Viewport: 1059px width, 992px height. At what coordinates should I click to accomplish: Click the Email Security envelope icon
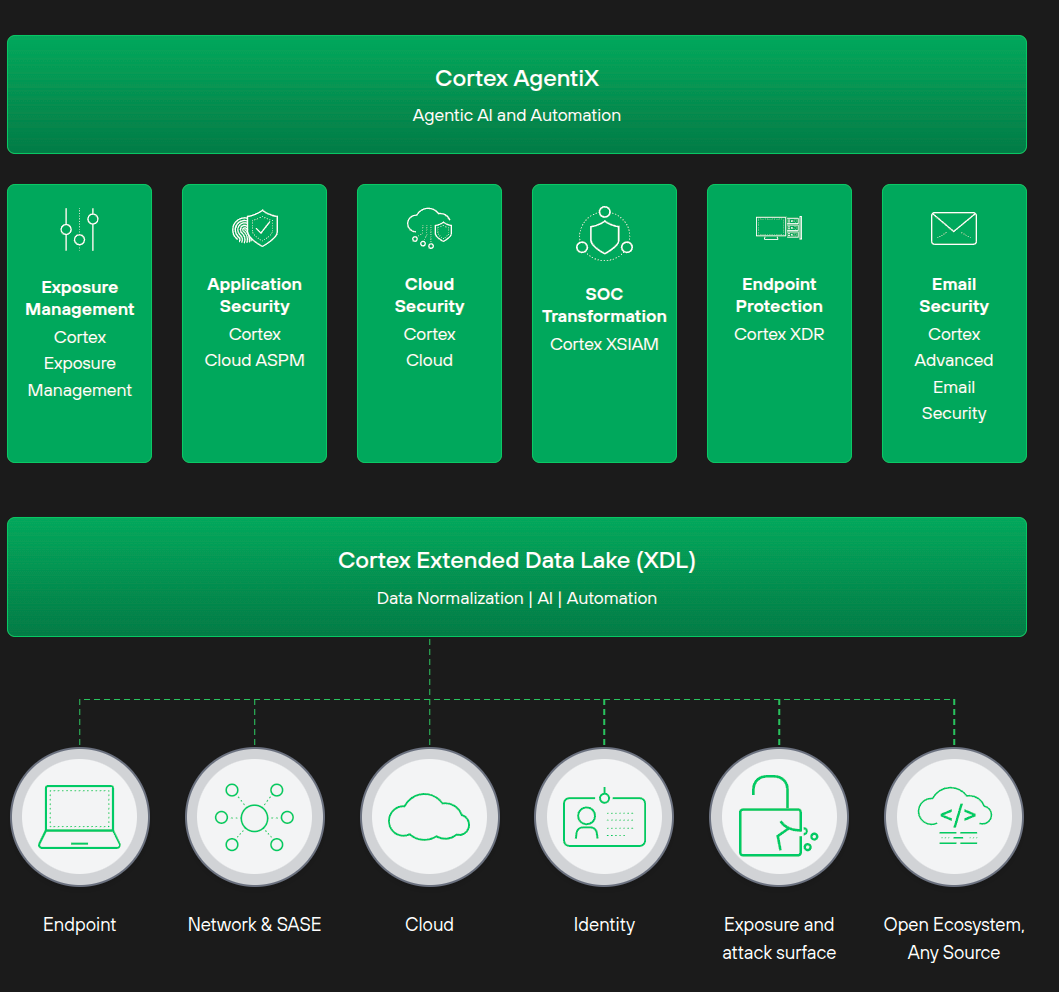[954, 228]
